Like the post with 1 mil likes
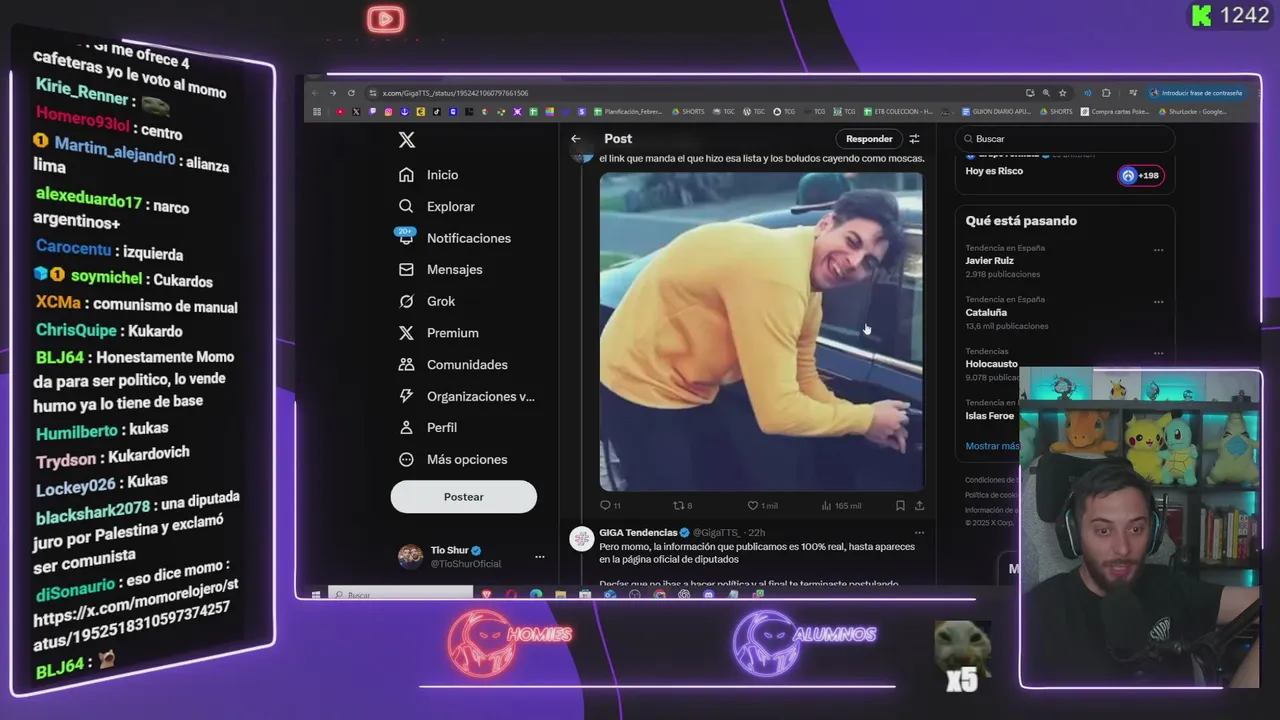This screenshot has height=720, width=1280. [x=763, y=505]
